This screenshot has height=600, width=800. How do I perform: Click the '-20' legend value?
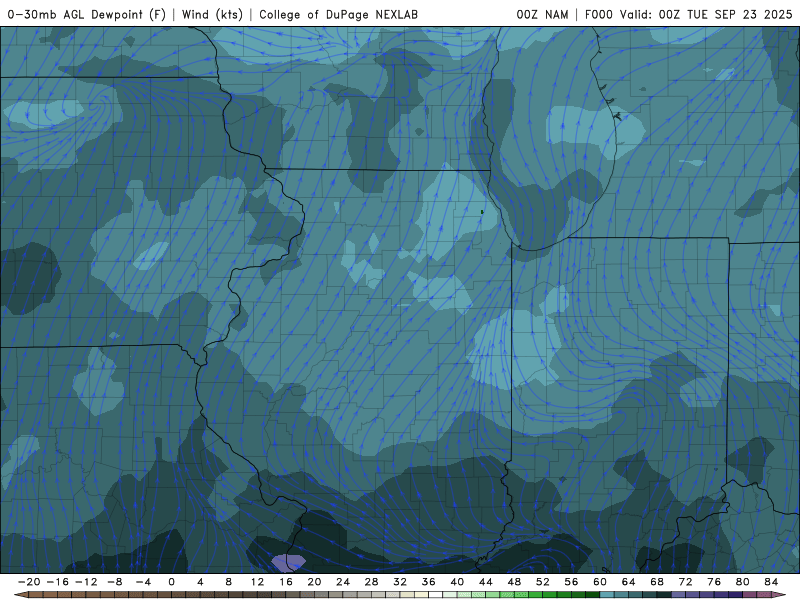(x=29, y=582)
